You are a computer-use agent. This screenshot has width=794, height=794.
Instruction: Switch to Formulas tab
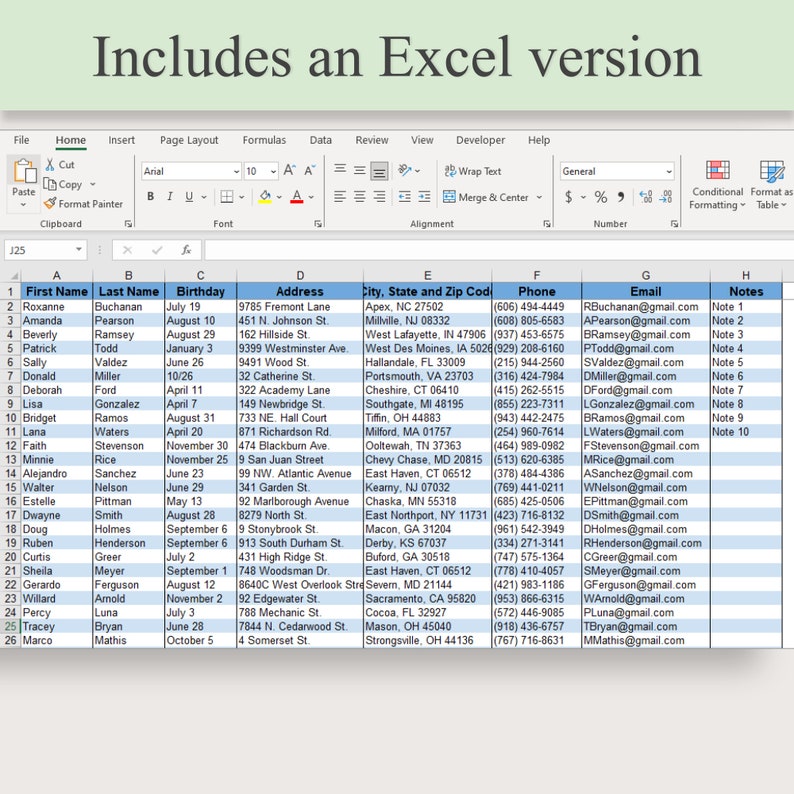tap(264, 140)
